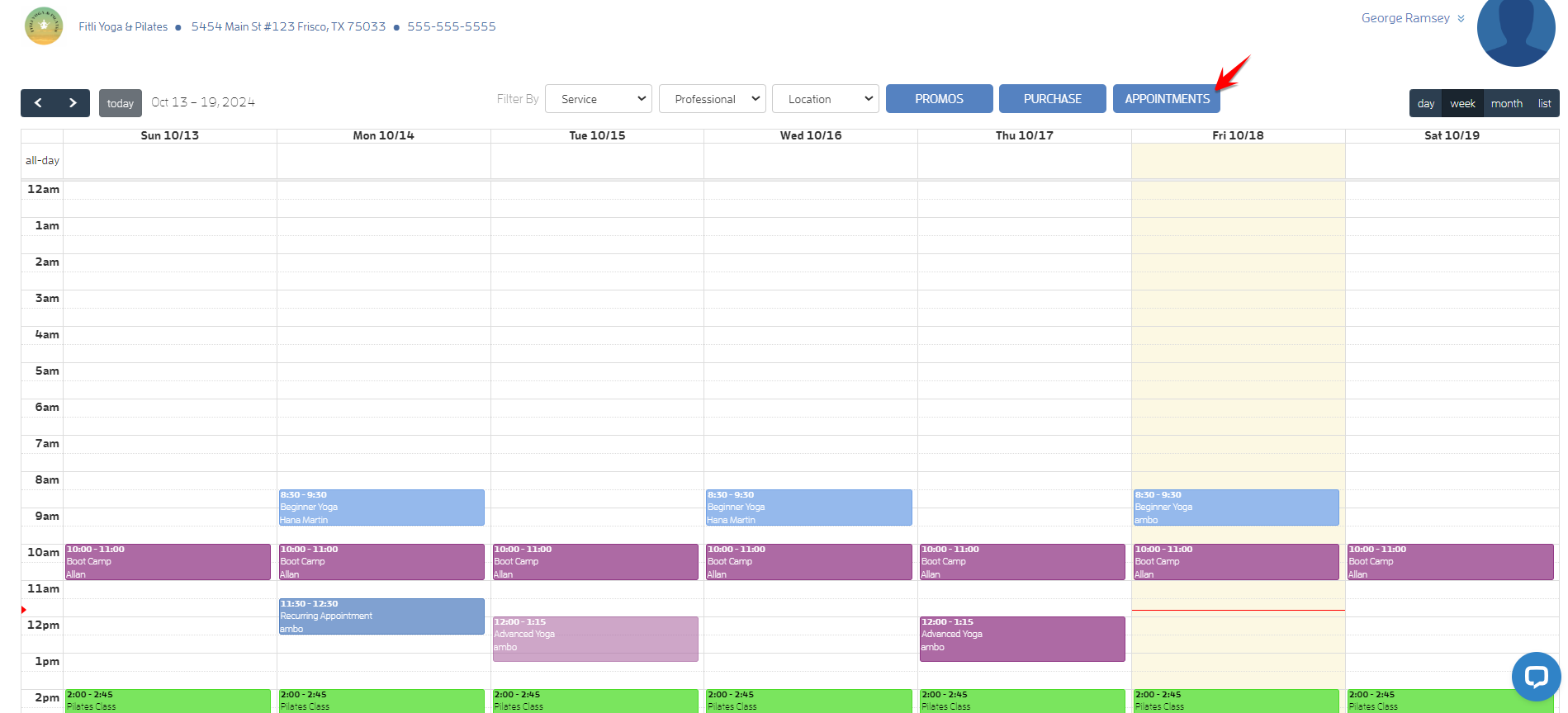The image size is (1568, 713).
Task: Open Thursday 12:00 Advanced Yoga event
Action: pyautogui.click(x=1022, y=639)
